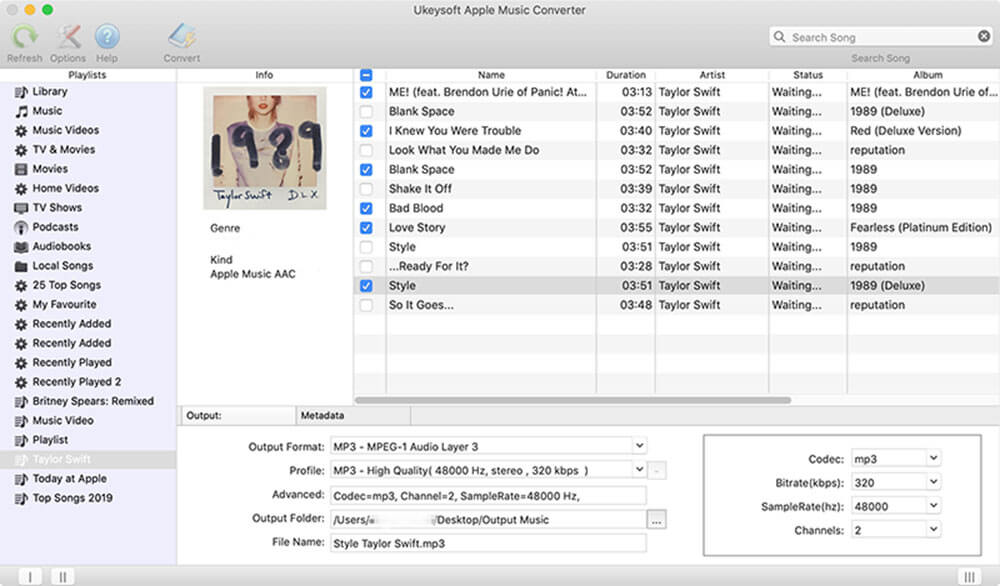Open the Bitrate(kbps) dropdown
The height and width of the screenshot is (586, 1000).
[x=933, y=481]
